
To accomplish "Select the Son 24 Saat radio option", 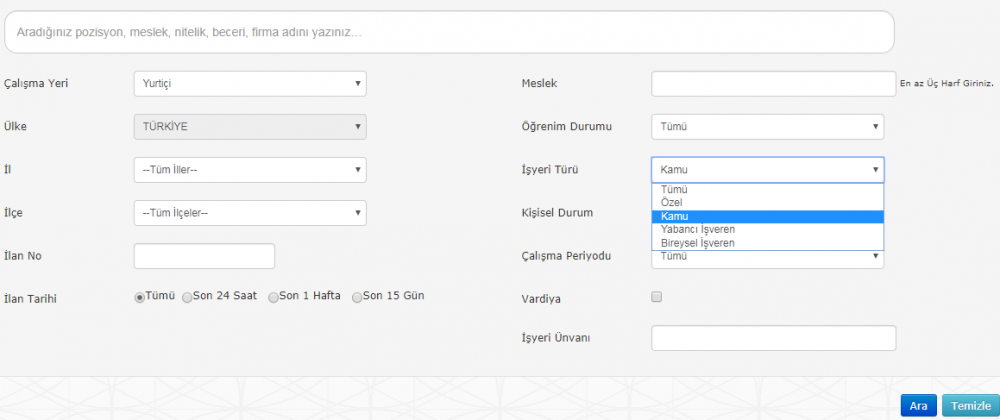I will [x=187, y=297].
